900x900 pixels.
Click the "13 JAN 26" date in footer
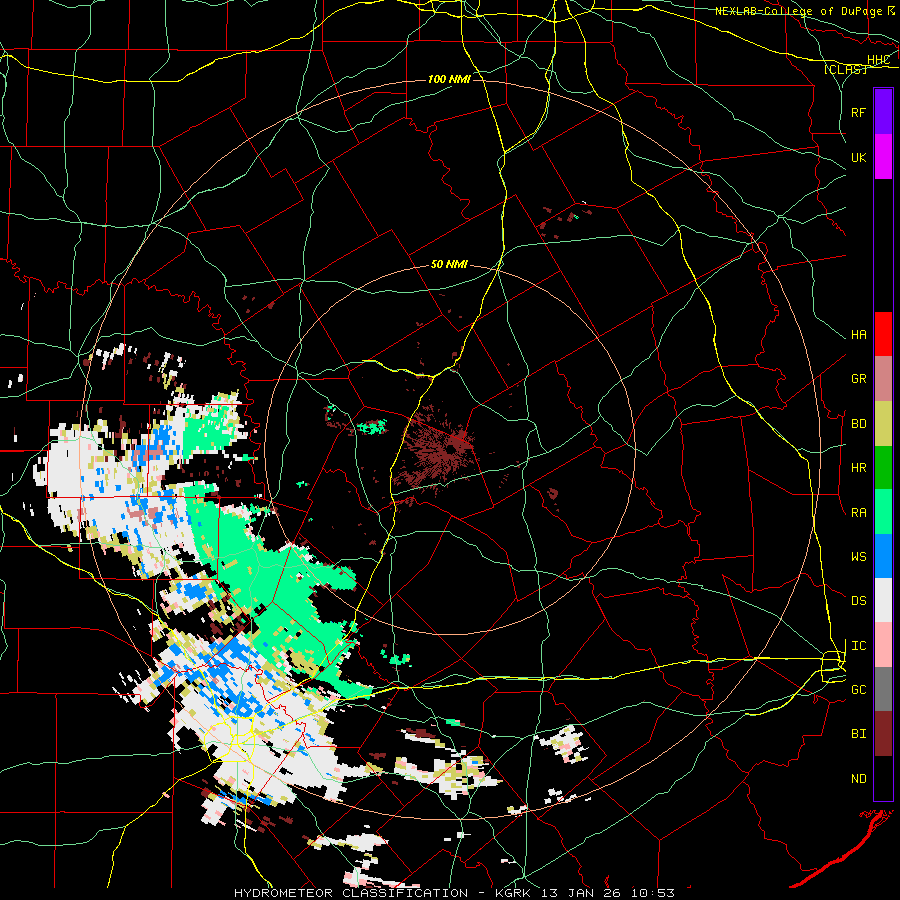point(580,893)
